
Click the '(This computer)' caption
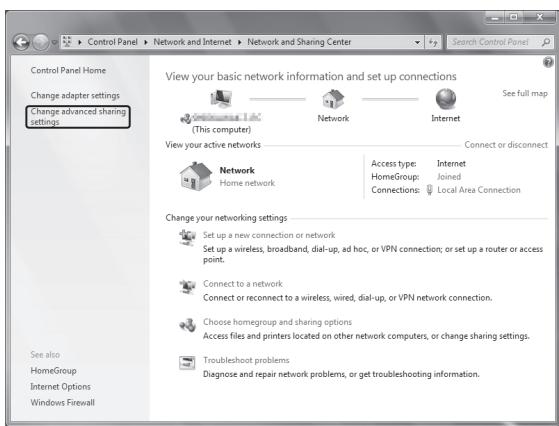point(221,129)
